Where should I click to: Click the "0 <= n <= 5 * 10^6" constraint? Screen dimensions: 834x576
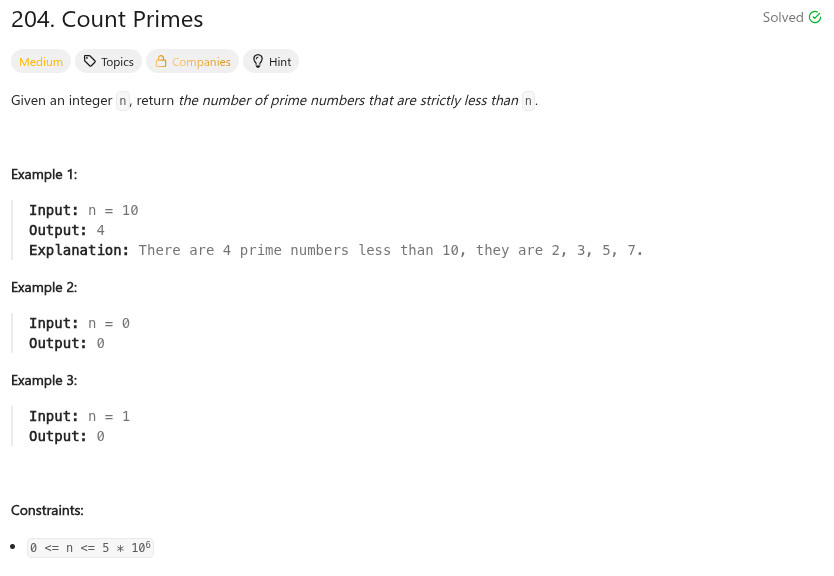(x=91, y=548)
